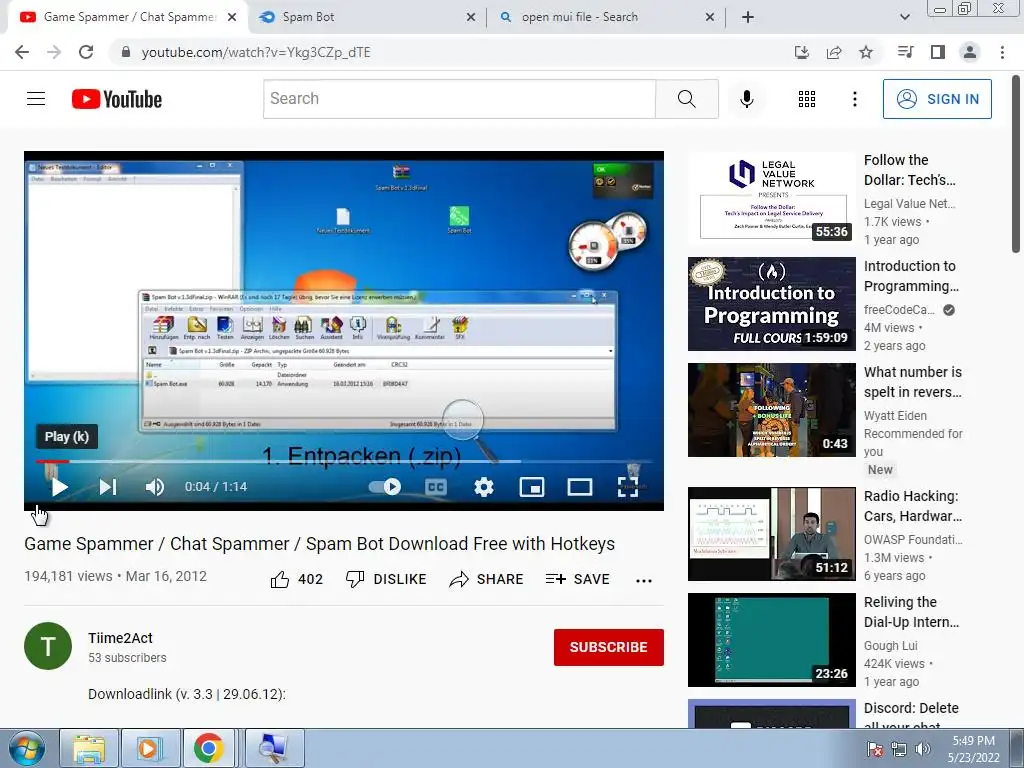Click the install/download page icon in address bar

(802, 52)
